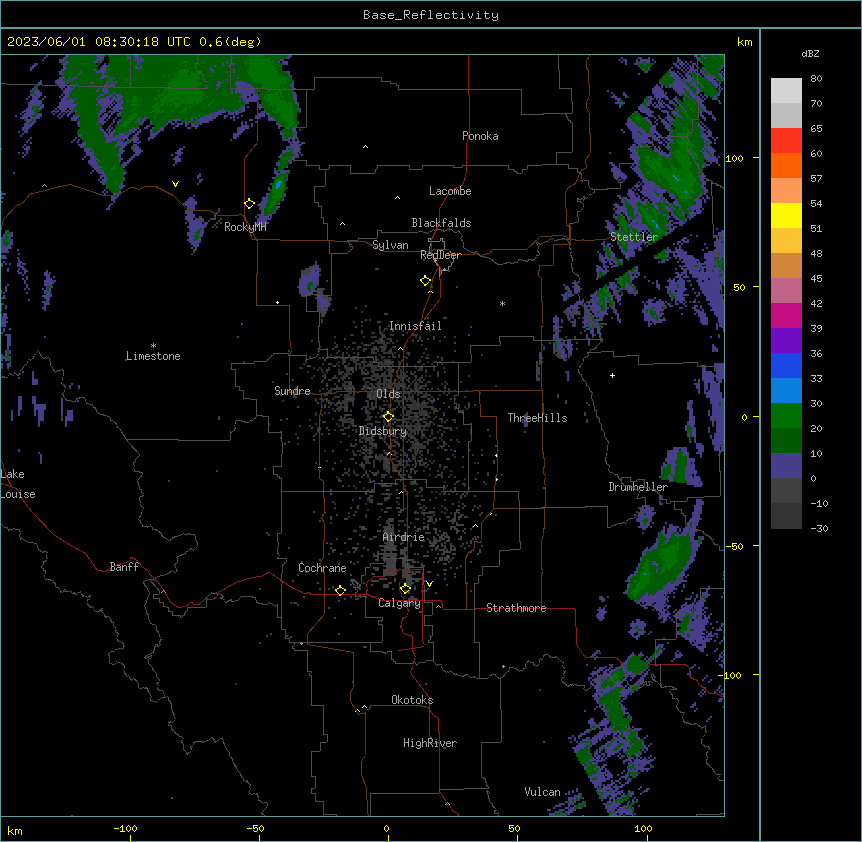
Task: Click the yellow diamond marker near Cochrane
Action: 340,590
